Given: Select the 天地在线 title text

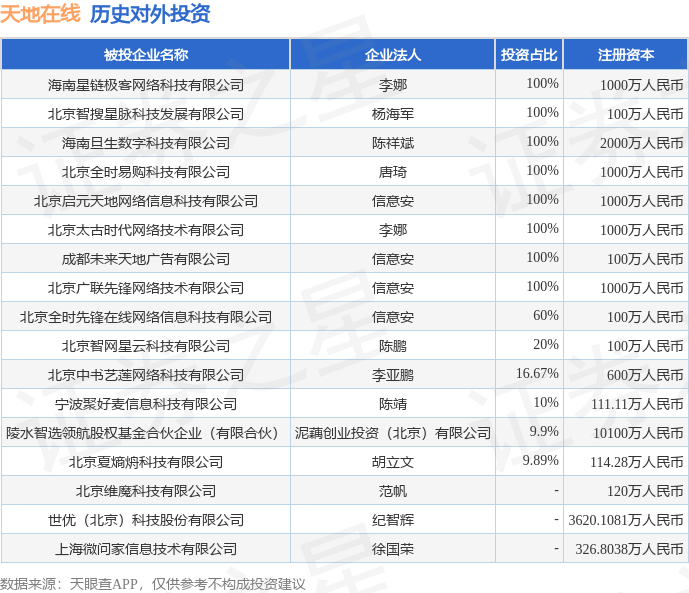Looking at the screenshot, I should pyautogui.click(x=40, y=14).
